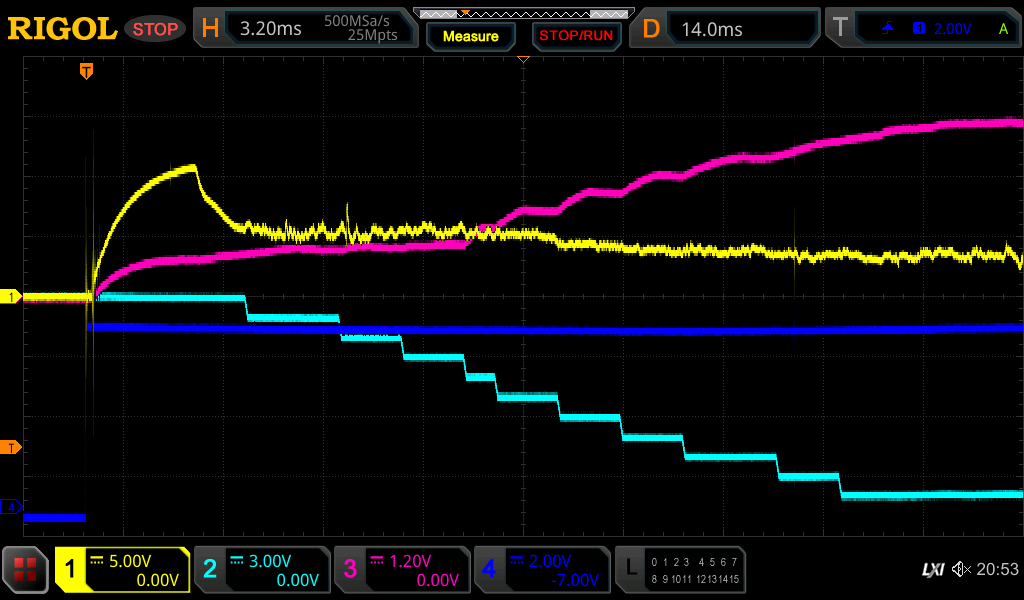Open the function navigation menu icon
The height and width of the screenshot is (600, 1024).
click(x=26, y=570)
